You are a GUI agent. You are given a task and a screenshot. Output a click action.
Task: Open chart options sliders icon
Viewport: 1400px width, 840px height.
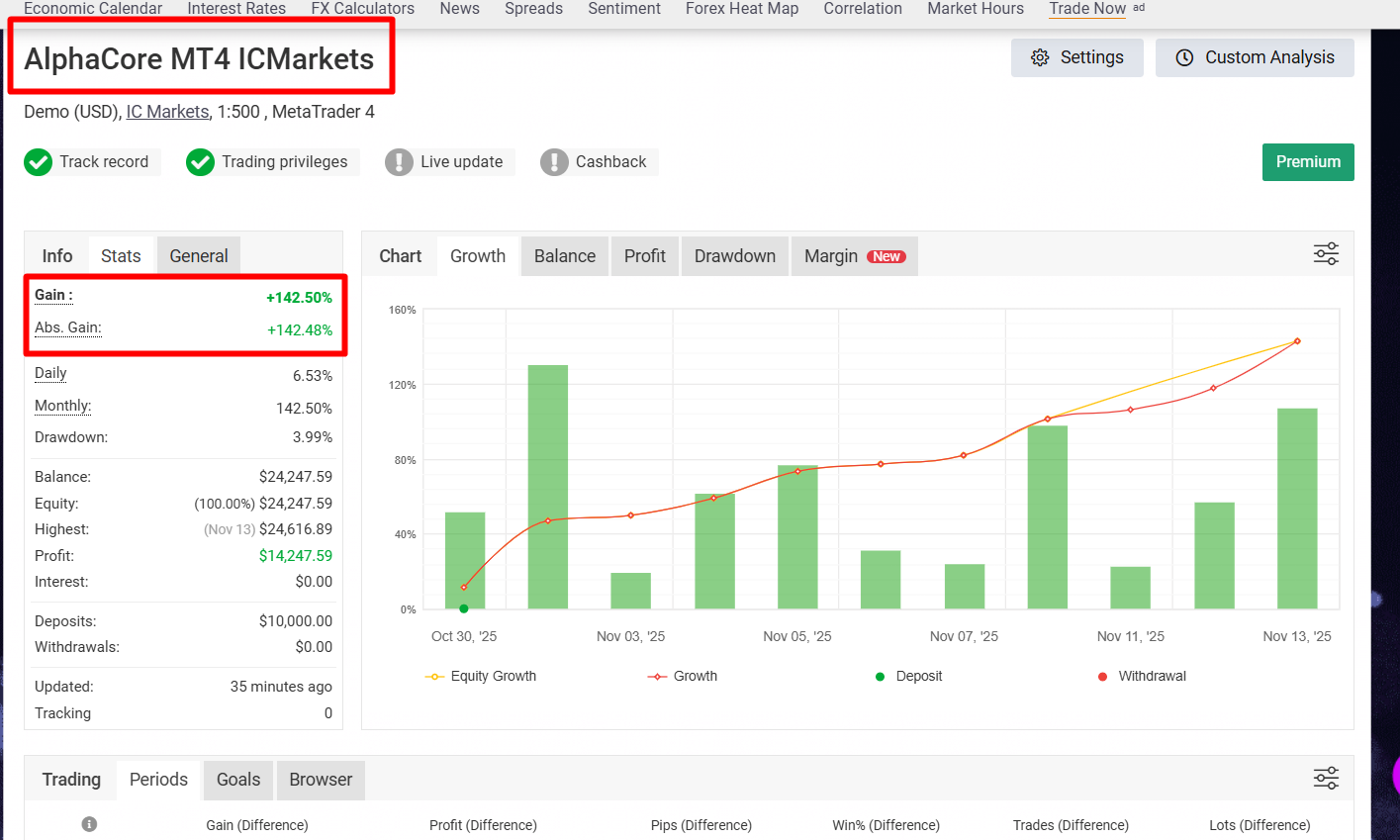1326,254
